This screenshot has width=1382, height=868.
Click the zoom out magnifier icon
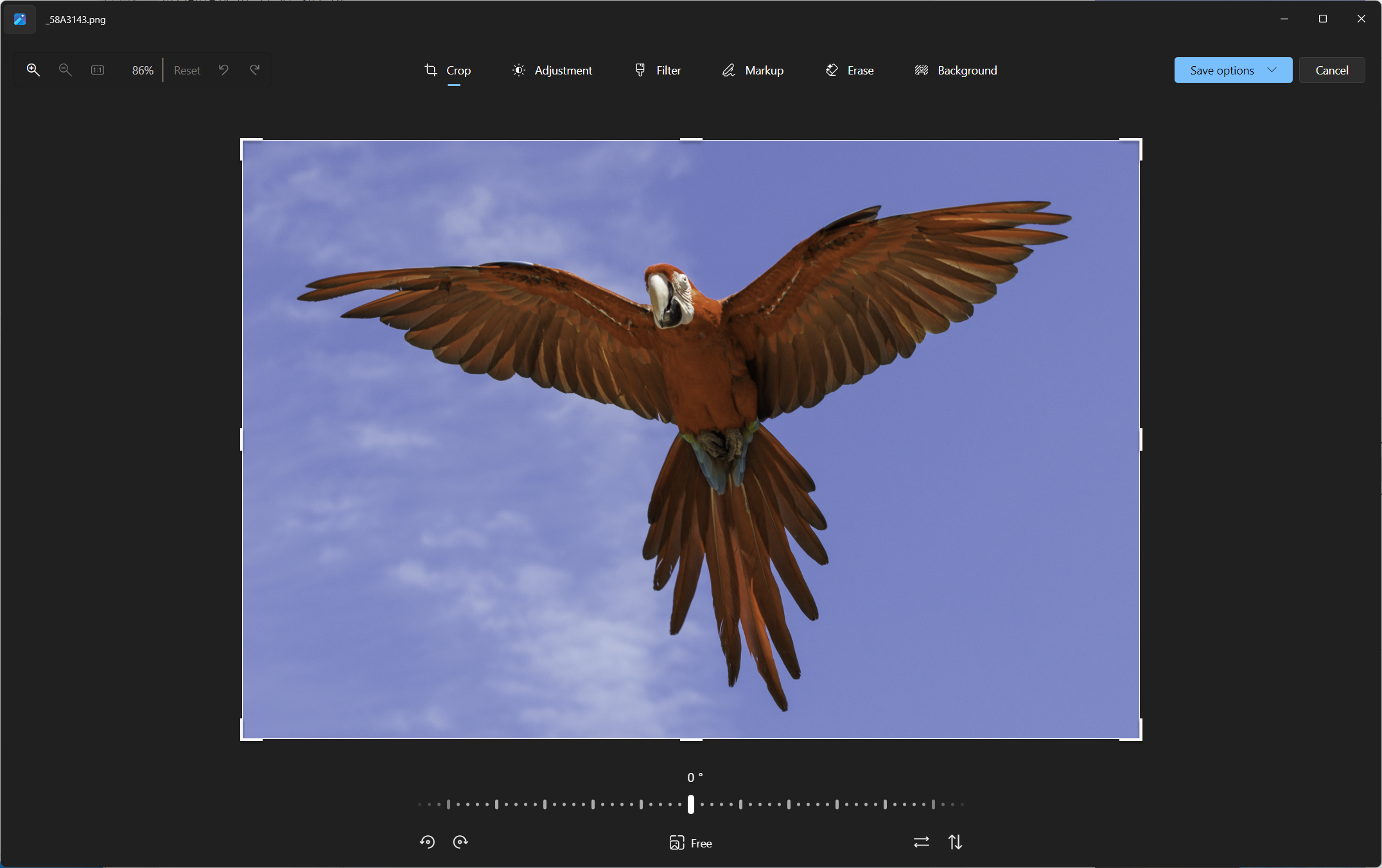[x=65, y=70]
